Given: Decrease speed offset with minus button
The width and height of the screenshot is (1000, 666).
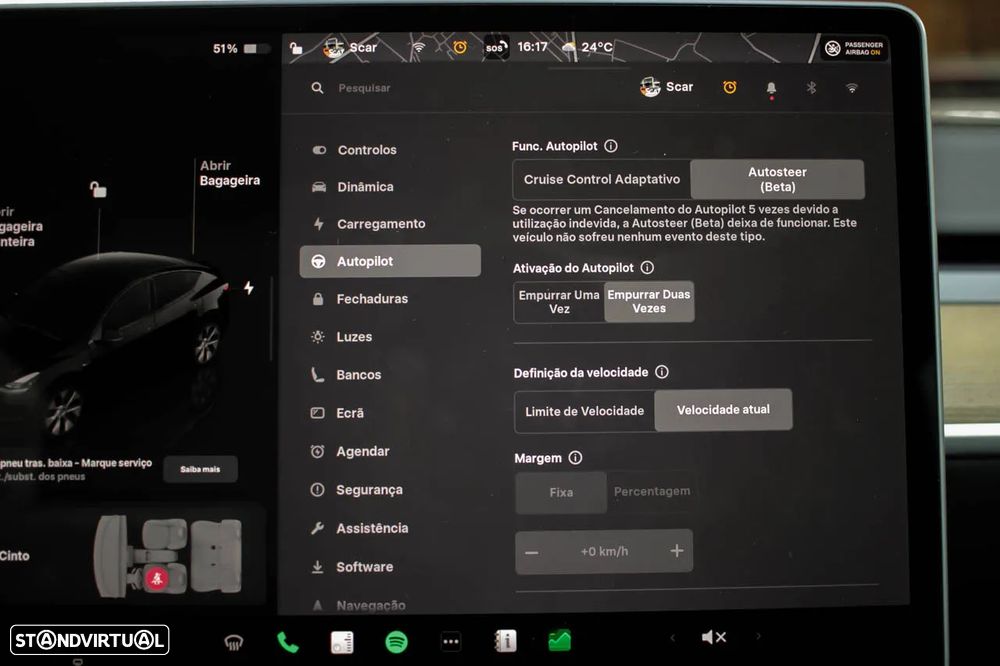Looking at the screenshot, I should pyautogui.click(x=532, y=552).
